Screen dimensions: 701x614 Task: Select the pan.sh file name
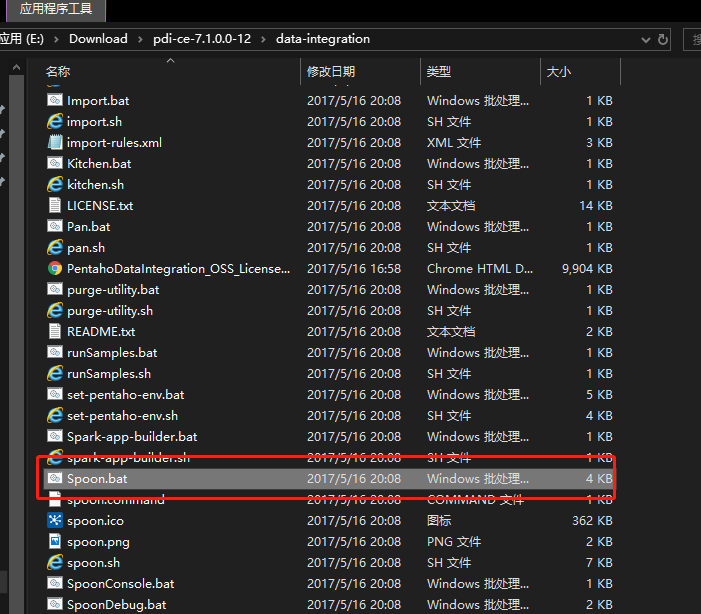click(86, 248)
